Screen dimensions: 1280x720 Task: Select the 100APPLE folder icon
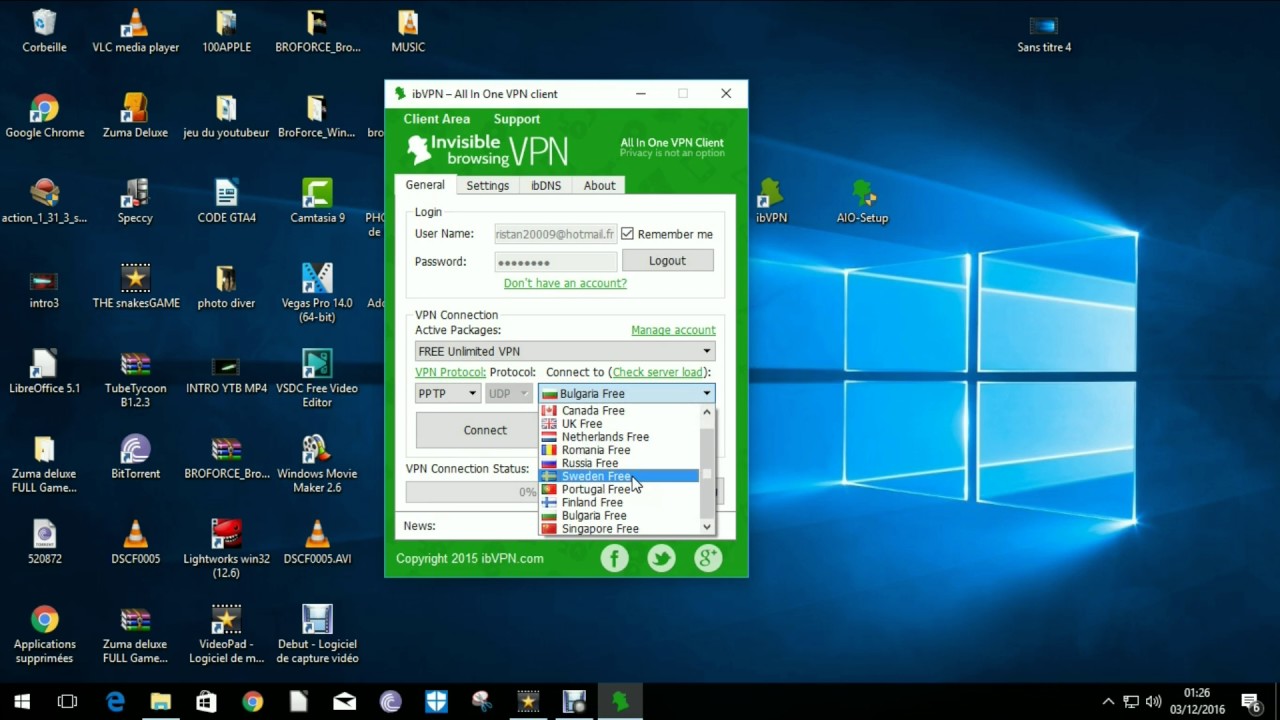tap(226, 31)
